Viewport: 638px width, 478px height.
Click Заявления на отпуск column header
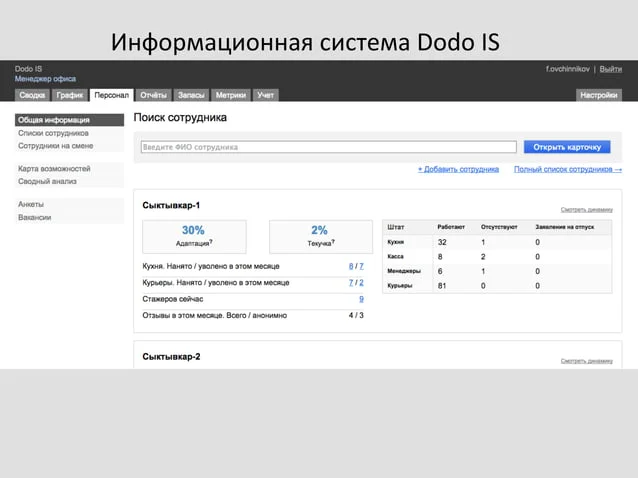point(565,227)
